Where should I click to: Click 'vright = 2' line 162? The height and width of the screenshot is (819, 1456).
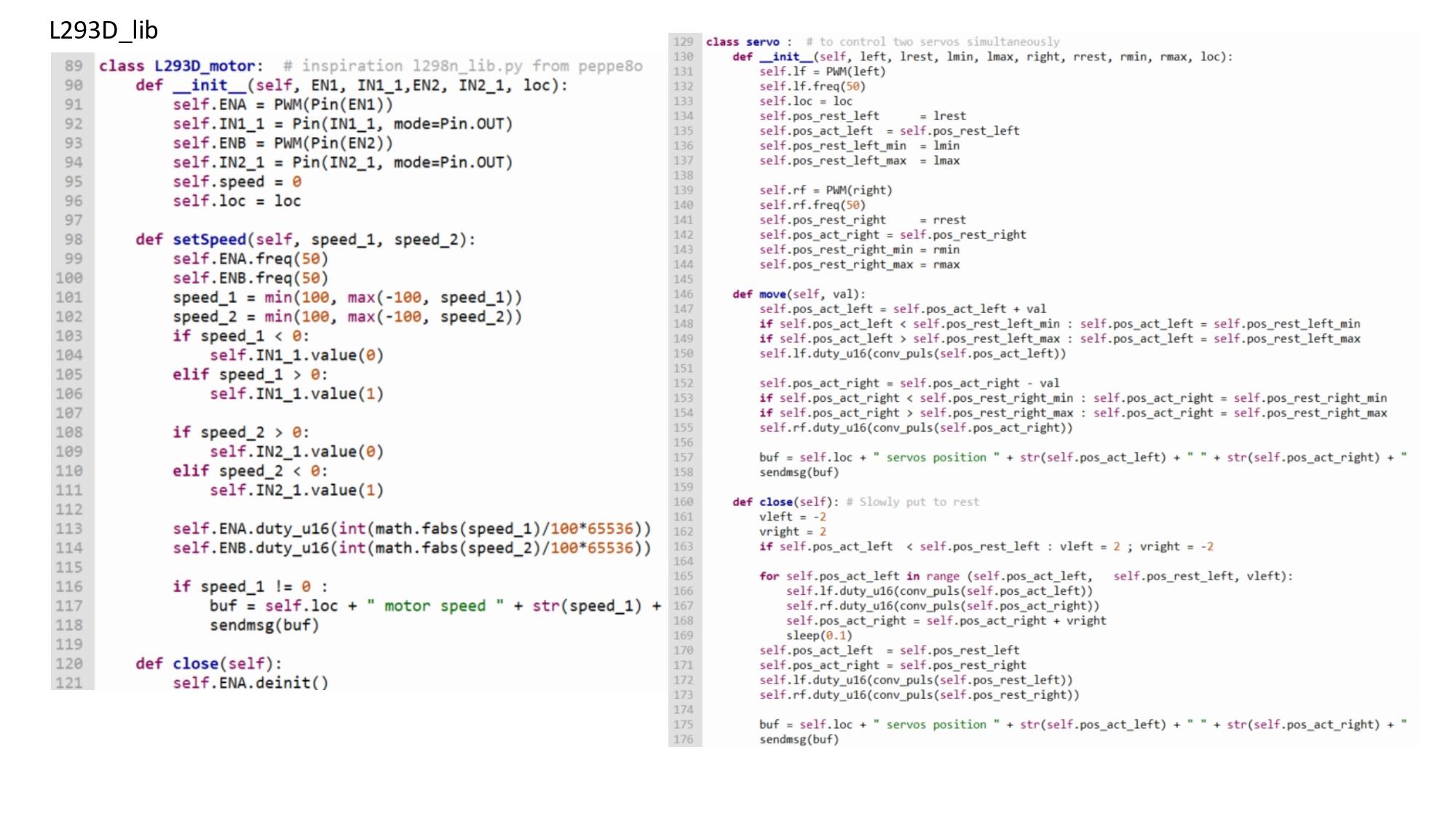click(793, 531)
